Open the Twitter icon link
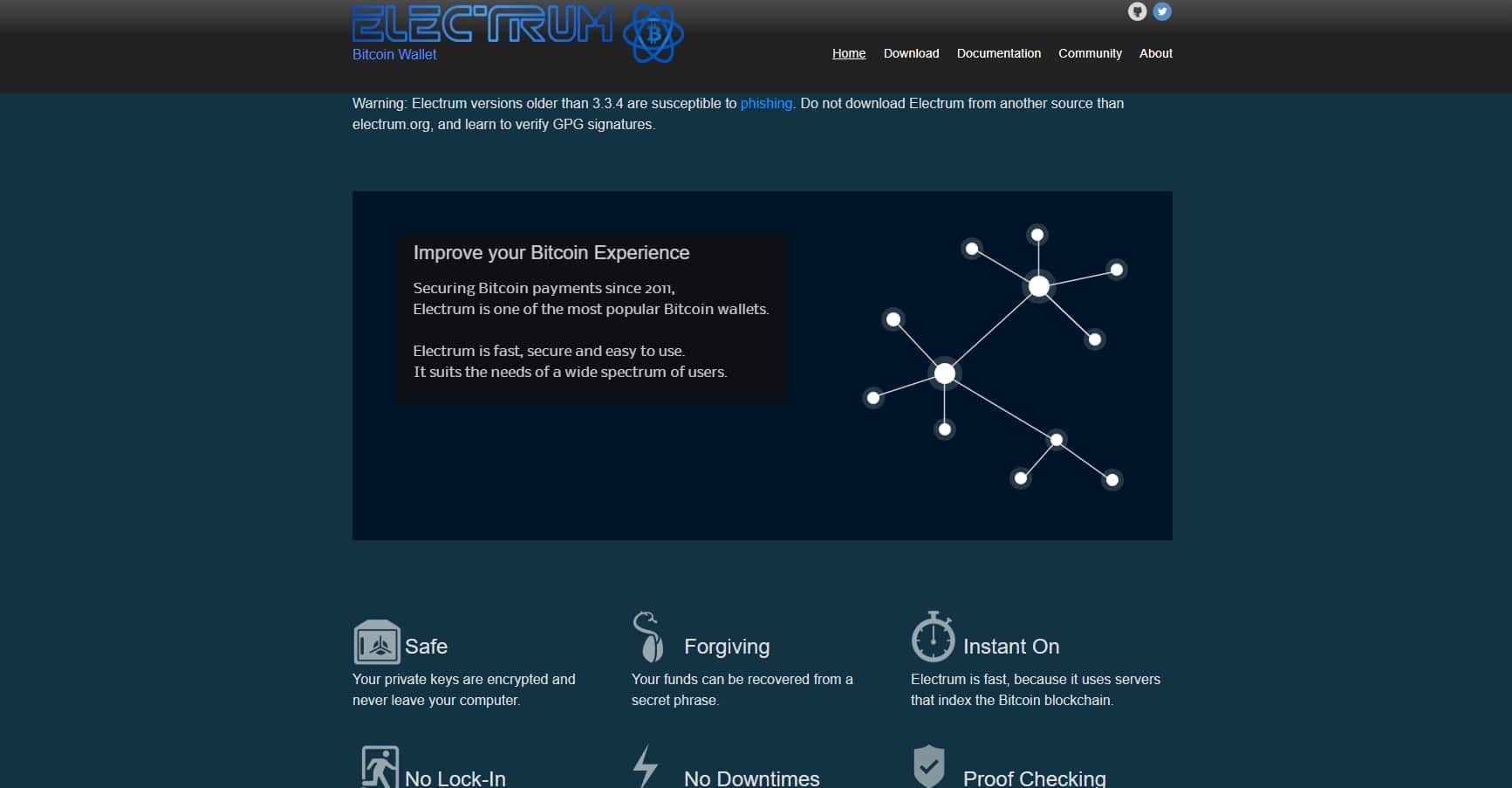 coord(1162,11)
